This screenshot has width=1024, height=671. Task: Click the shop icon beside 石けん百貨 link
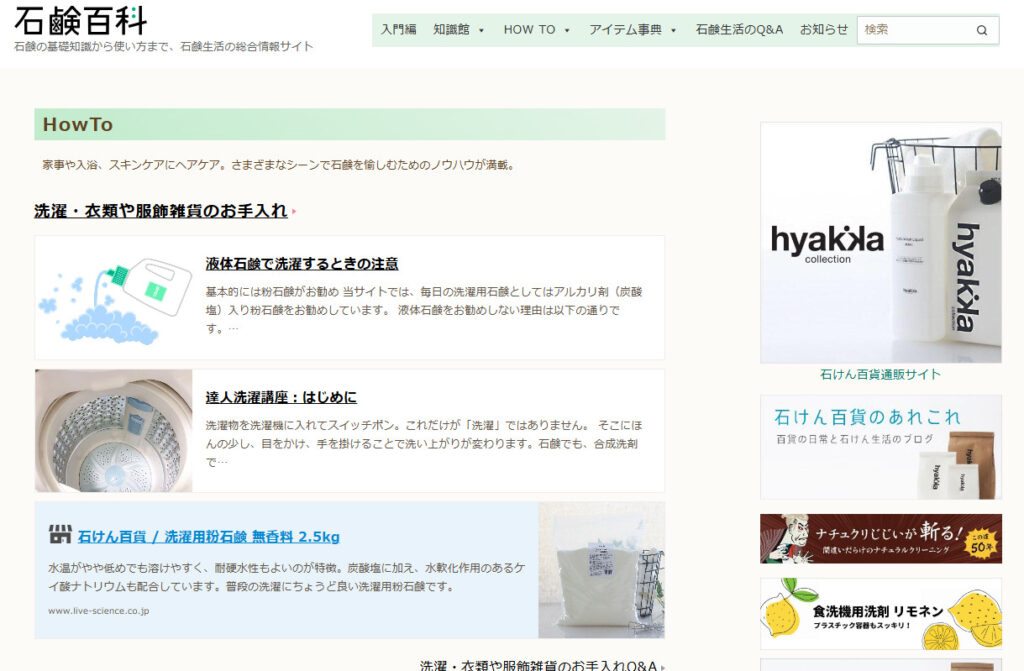tap(60, 535)
